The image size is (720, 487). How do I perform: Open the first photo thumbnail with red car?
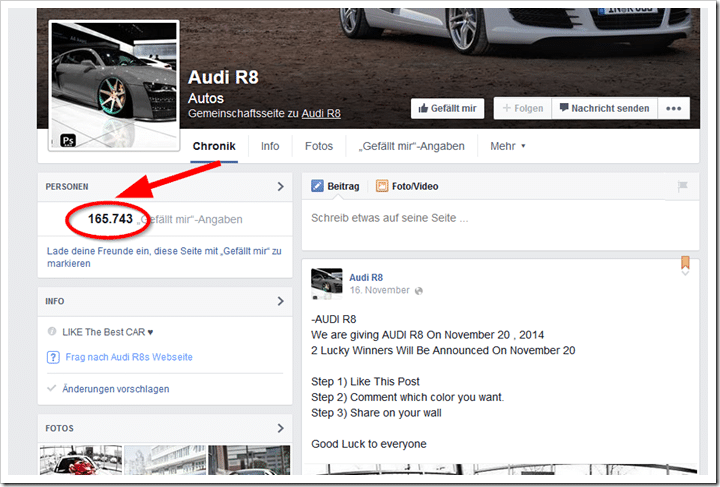(x=81, y=459)
